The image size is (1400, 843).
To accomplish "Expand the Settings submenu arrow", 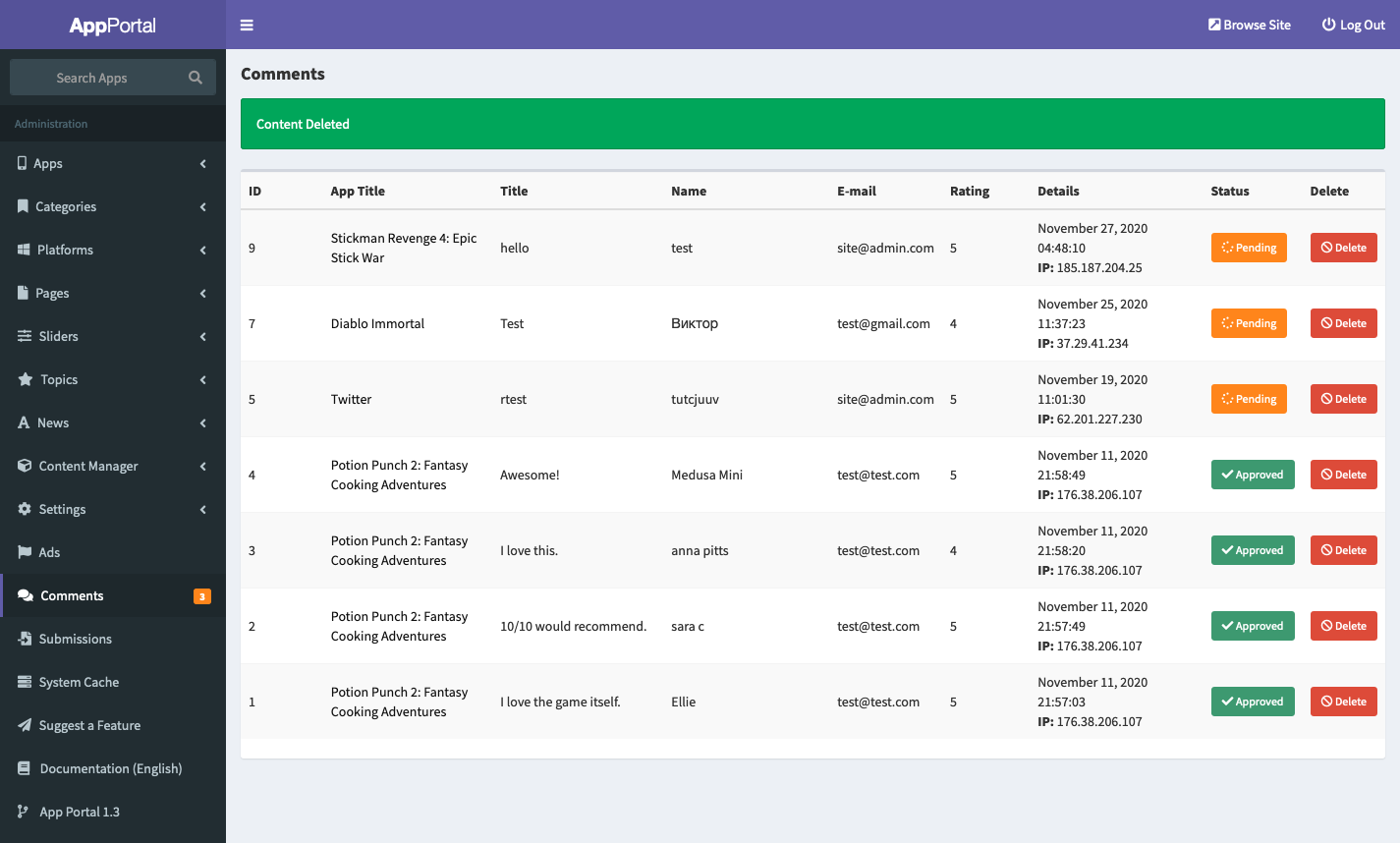I will (203, 510).
